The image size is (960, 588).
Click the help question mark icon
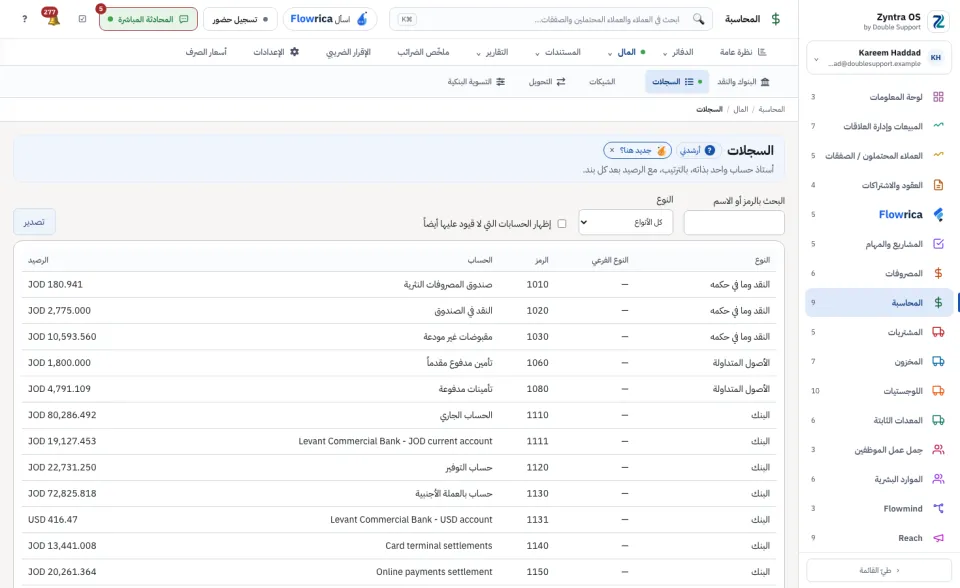24,19
